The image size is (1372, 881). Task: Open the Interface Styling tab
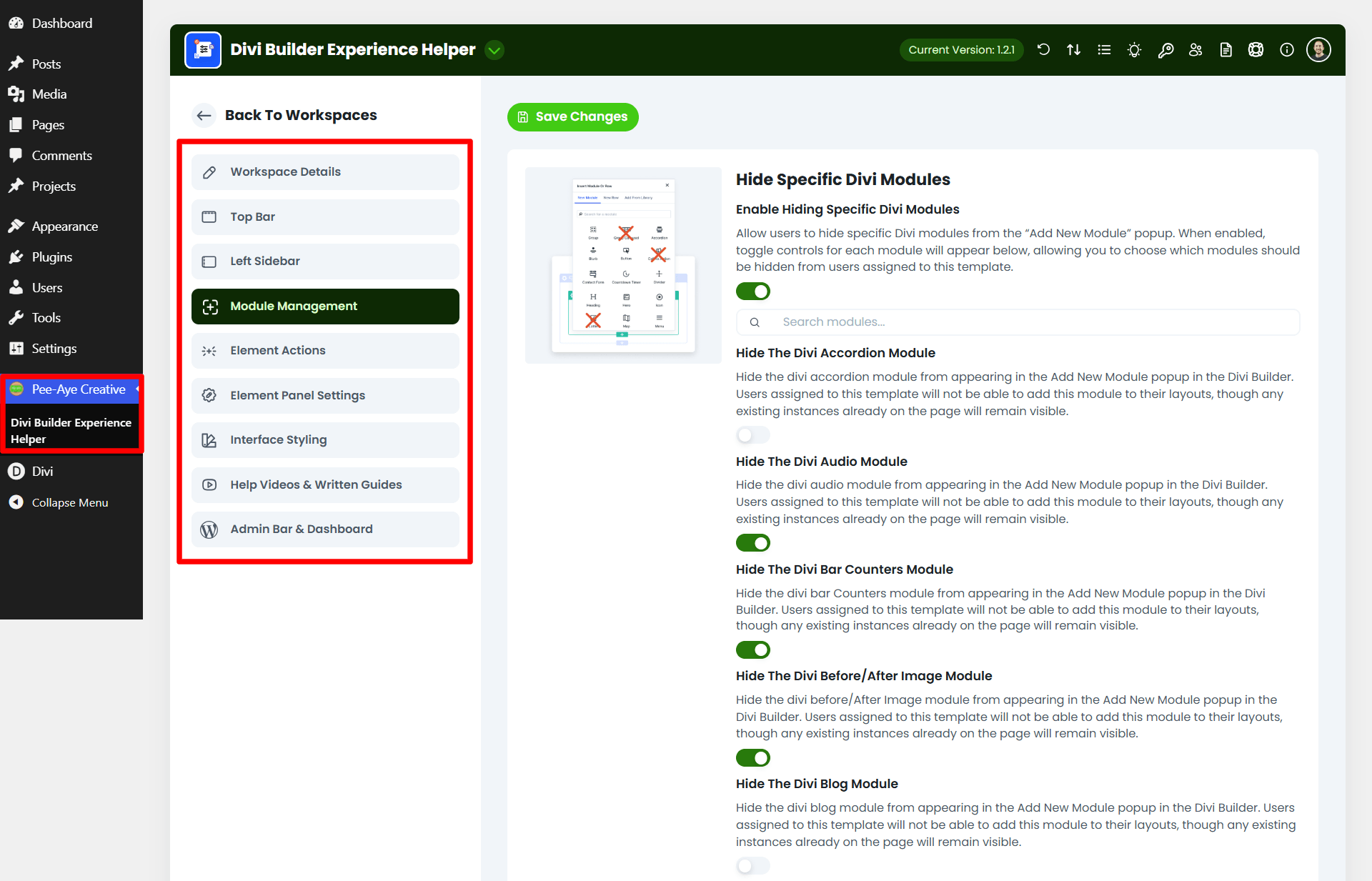point(325,440)
